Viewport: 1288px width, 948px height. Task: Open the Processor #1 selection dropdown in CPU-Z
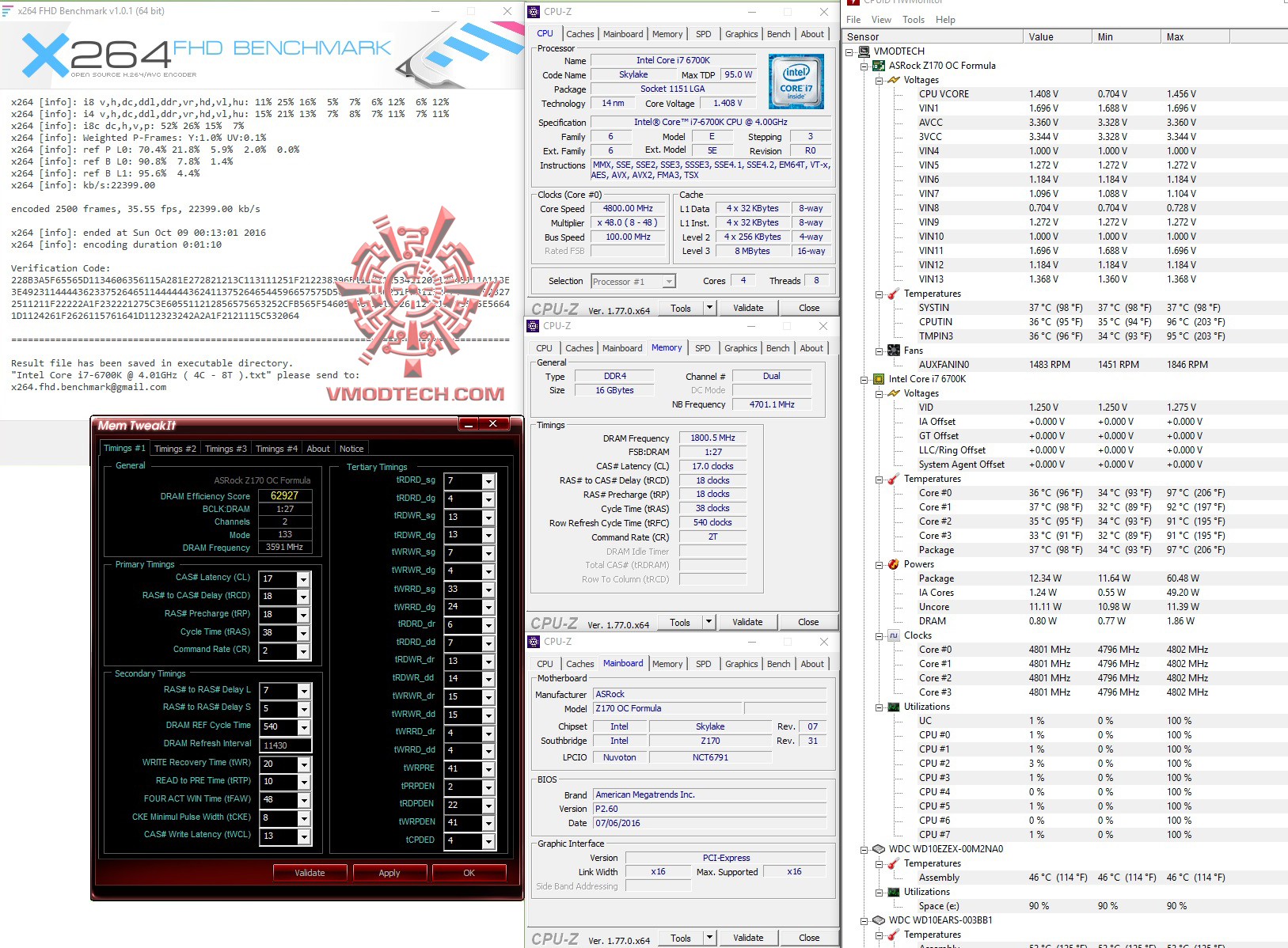(670, 281)
